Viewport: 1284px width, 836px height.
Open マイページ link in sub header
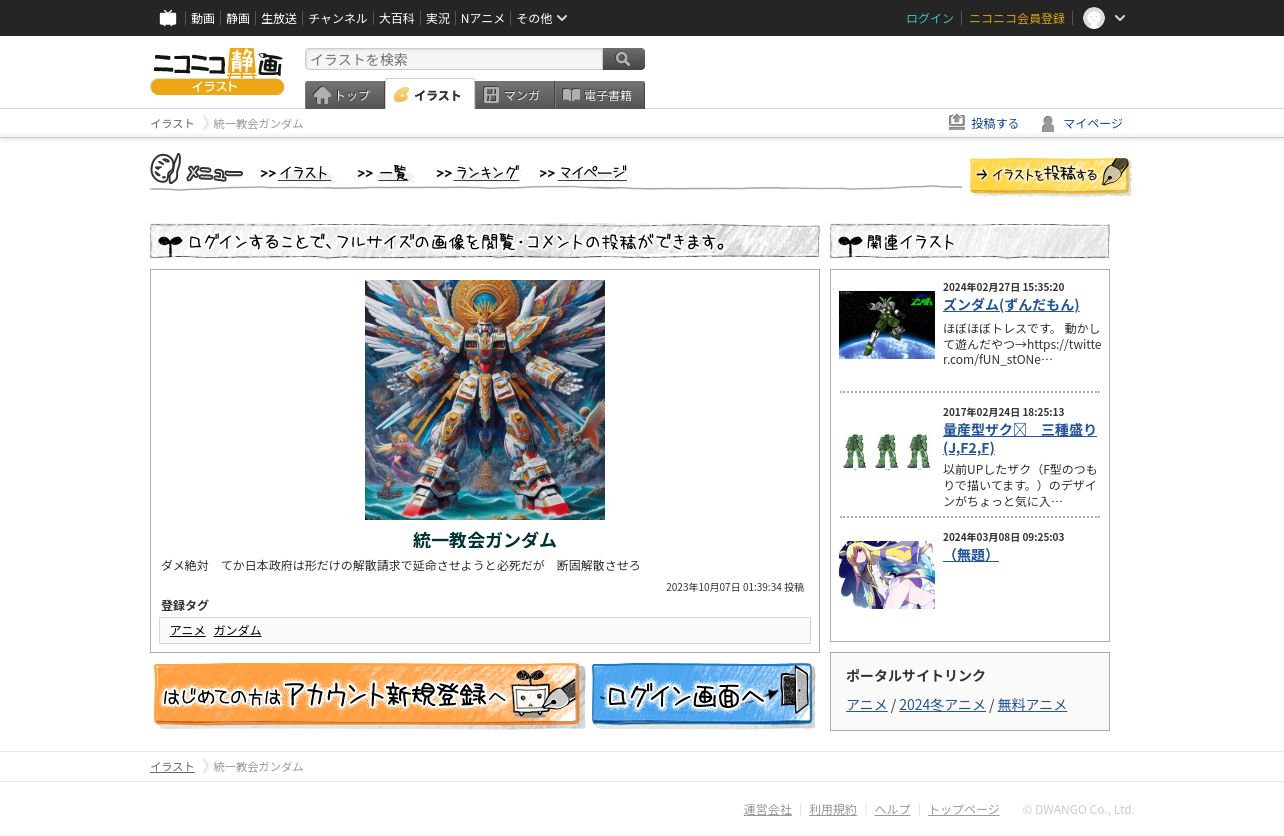(x=1093, y=123)
